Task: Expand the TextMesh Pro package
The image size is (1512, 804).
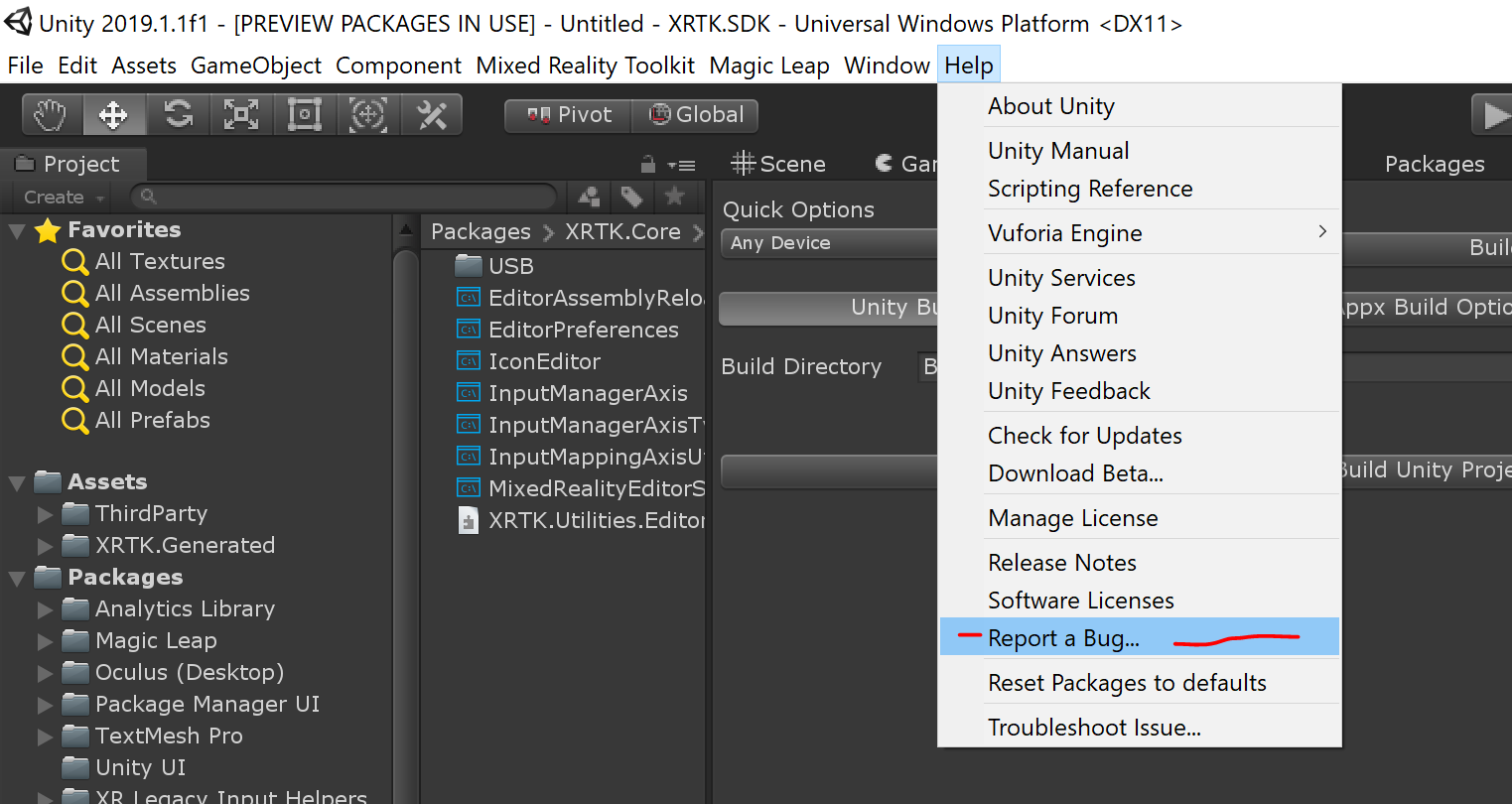Action: [x=45, y=737]
